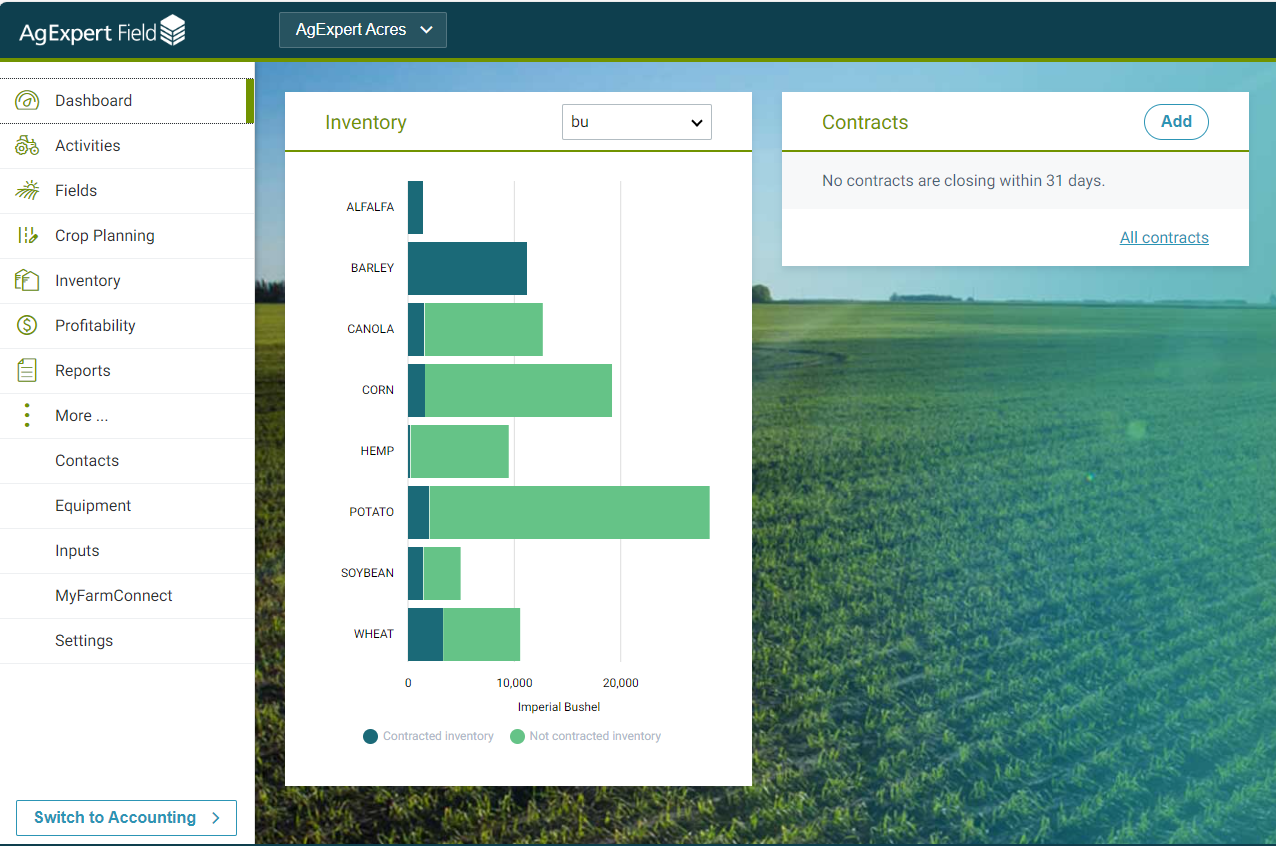The height and width of the screenshot is (846, 1276).
Task: Go to Equipment page
Action: tap(93, 506)
